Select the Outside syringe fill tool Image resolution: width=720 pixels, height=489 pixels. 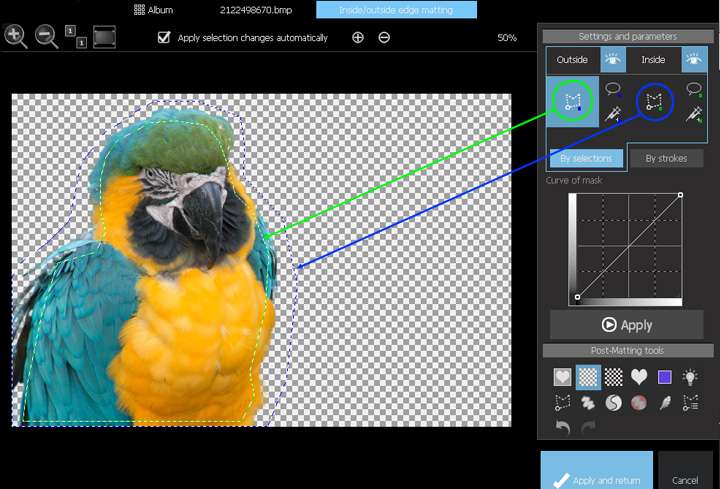(x=613, y=113)
